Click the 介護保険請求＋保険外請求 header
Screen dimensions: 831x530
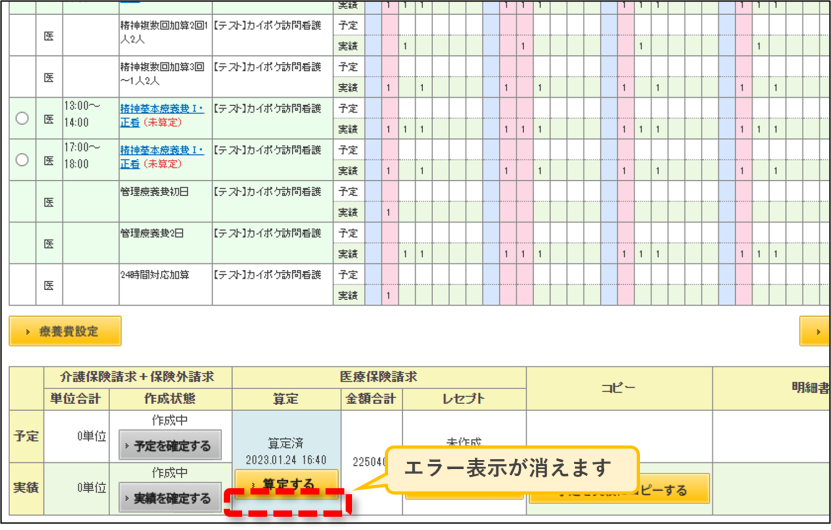tap(137, 377)
